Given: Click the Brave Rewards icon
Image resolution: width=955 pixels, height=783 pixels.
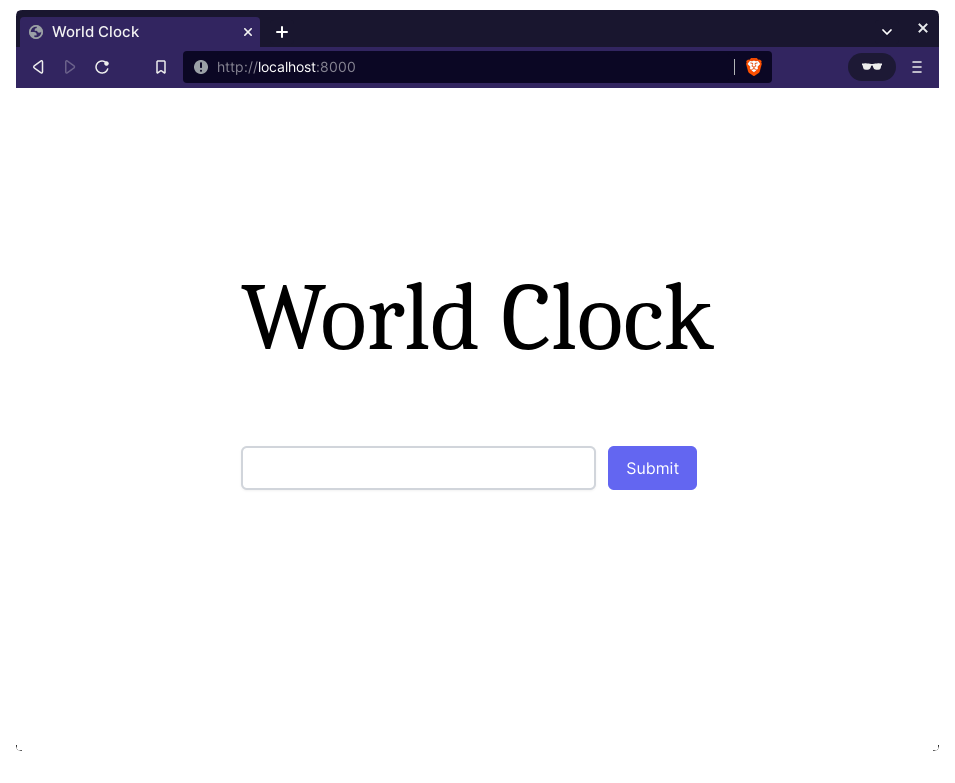Looking at the screenshot, I should coord(871,67).
